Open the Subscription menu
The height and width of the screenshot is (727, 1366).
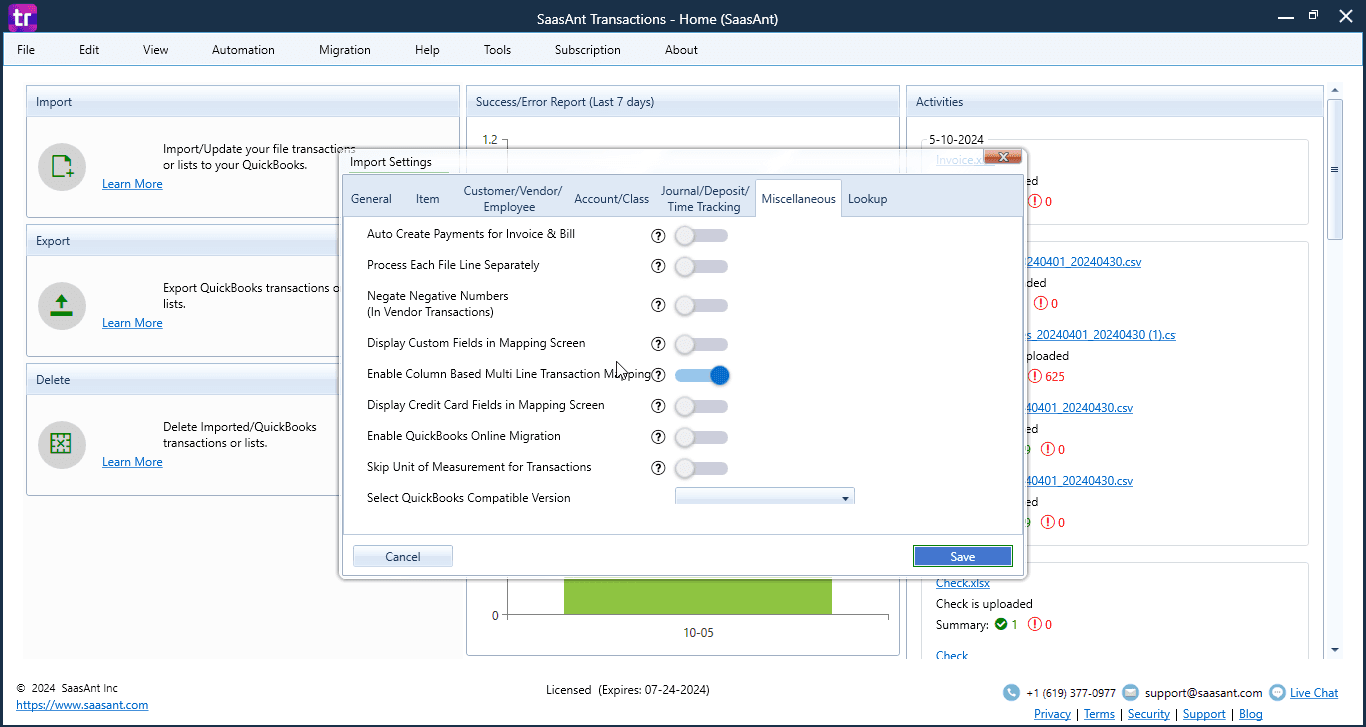[x=588, y=49]
